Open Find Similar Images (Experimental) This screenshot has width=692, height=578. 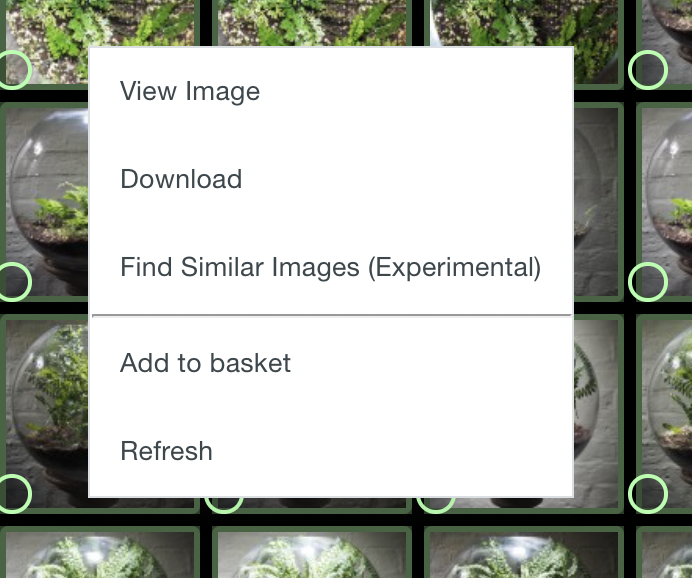[x=331, y=267]
